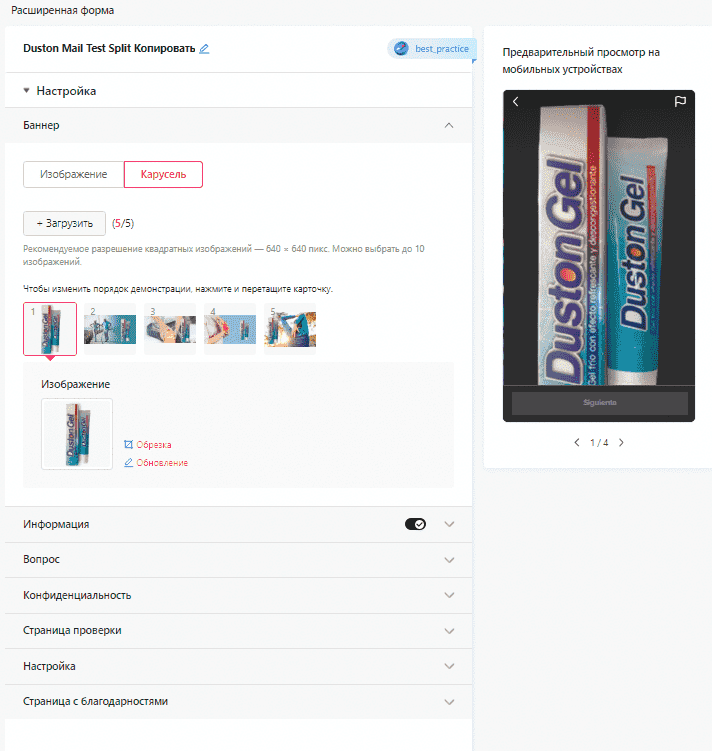712x751 pixels.
Task: Go to previous preview page arrow
Action: pos(576,442)
